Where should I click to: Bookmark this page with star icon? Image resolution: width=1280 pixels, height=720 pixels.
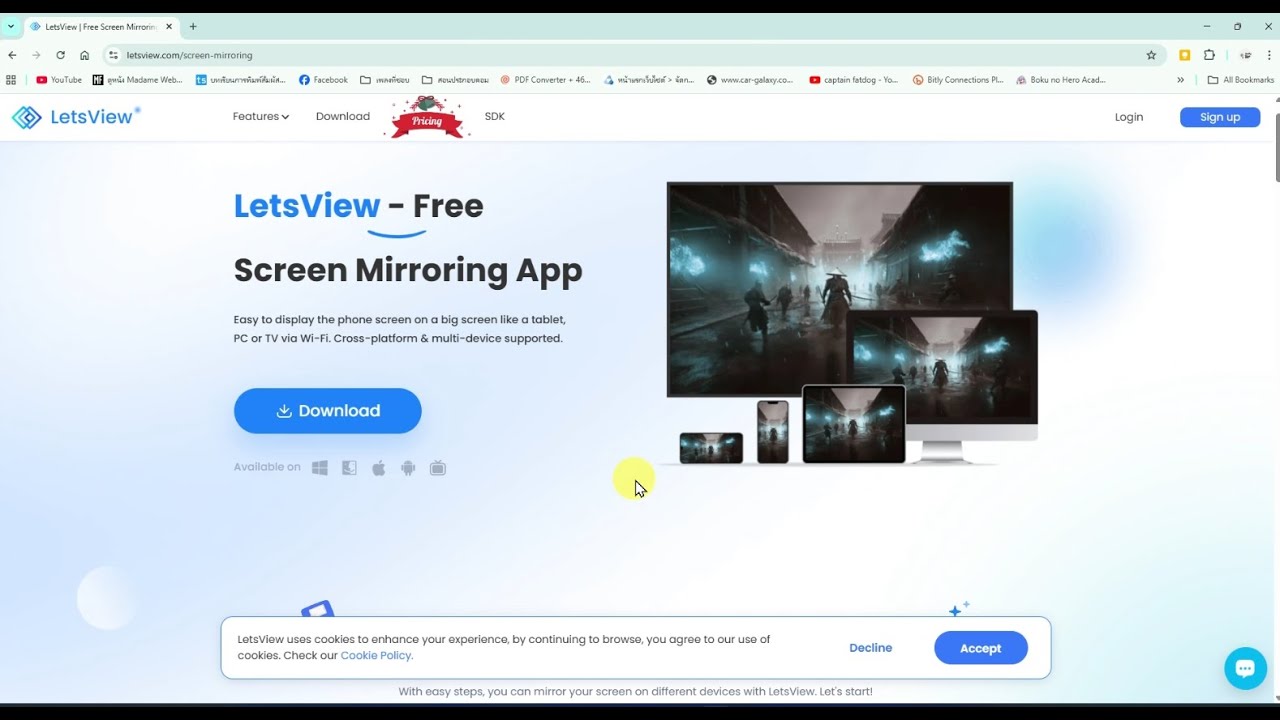pyautogui.click(x=1151, y=55)
